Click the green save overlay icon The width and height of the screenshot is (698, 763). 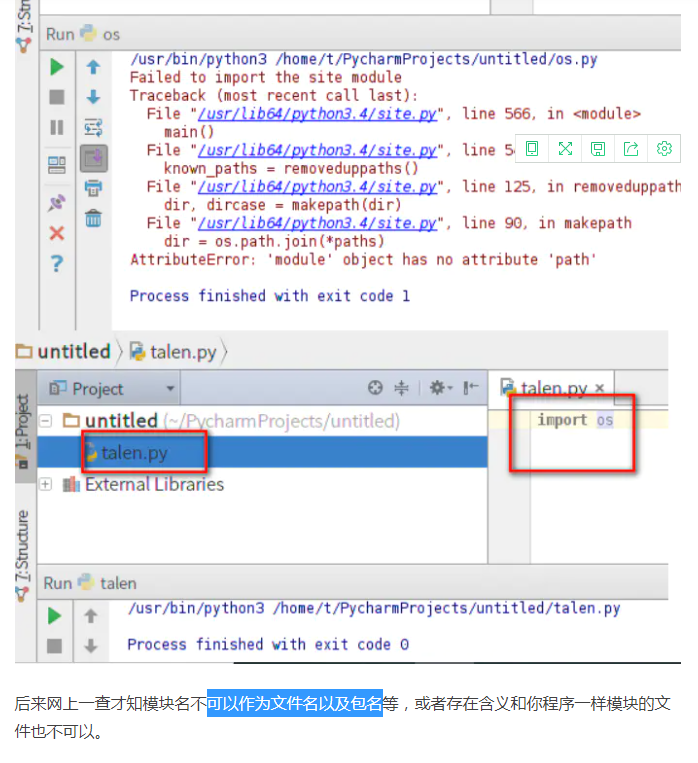tap(598, 148)
